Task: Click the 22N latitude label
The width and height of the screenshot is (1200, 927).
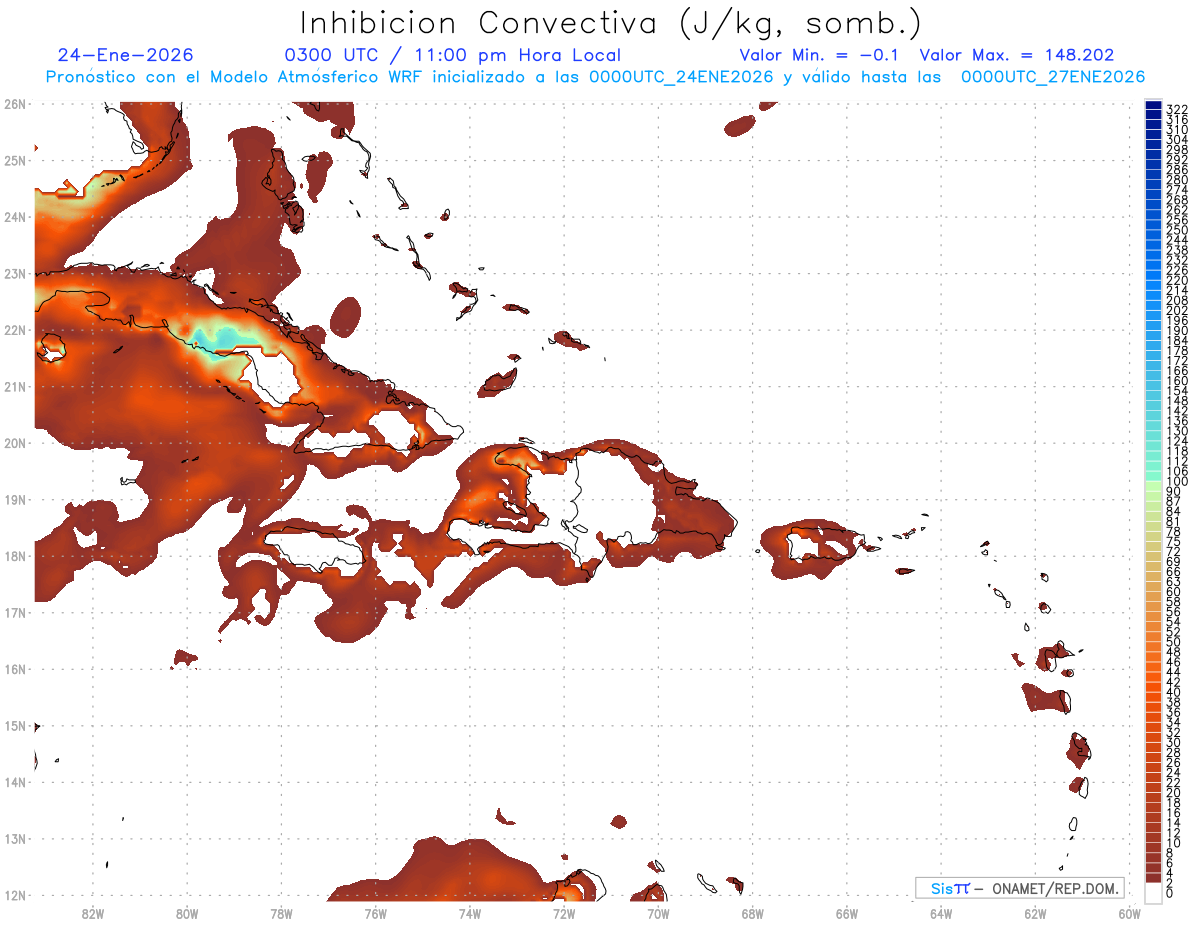Action: pos(14,330)
